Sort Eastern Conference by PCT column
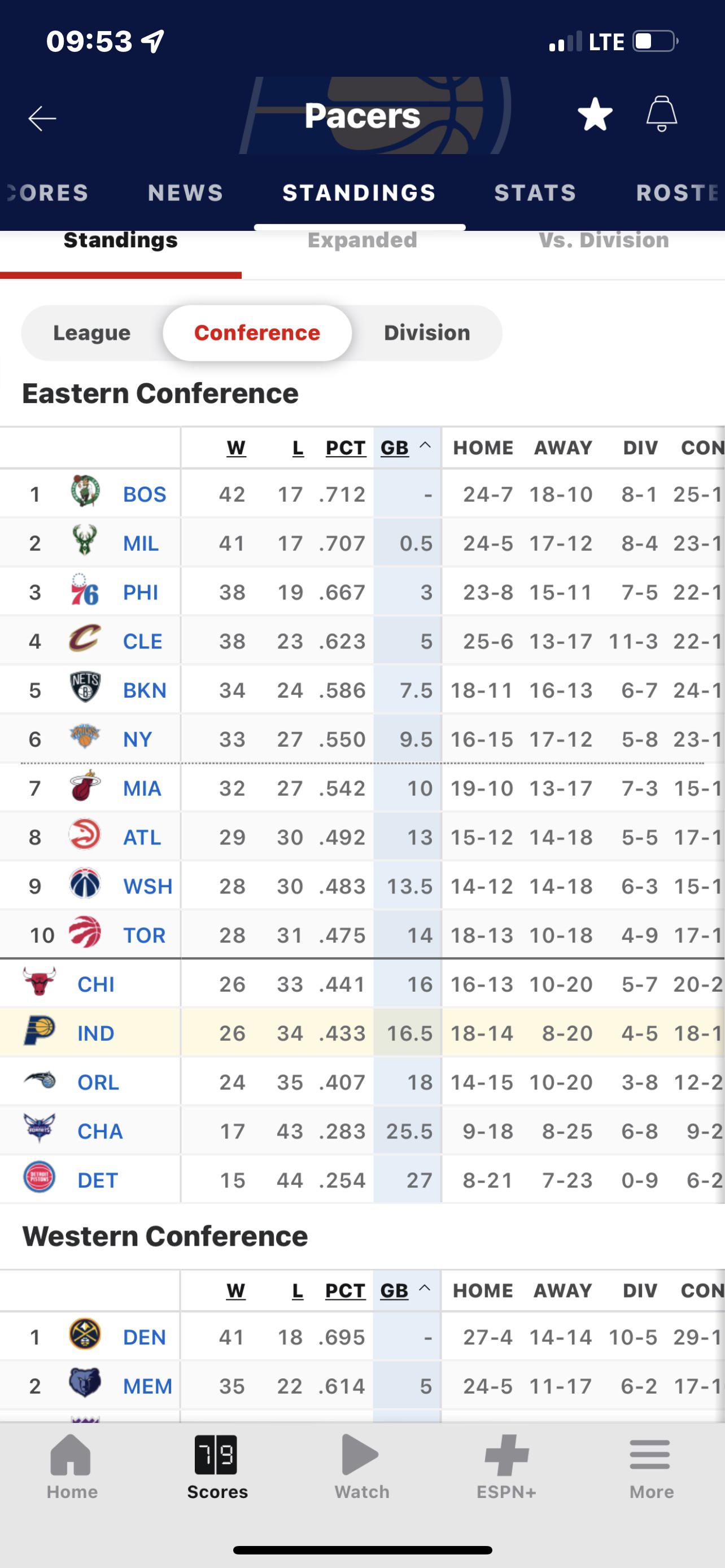725x1568 pixels. (345, 448)
